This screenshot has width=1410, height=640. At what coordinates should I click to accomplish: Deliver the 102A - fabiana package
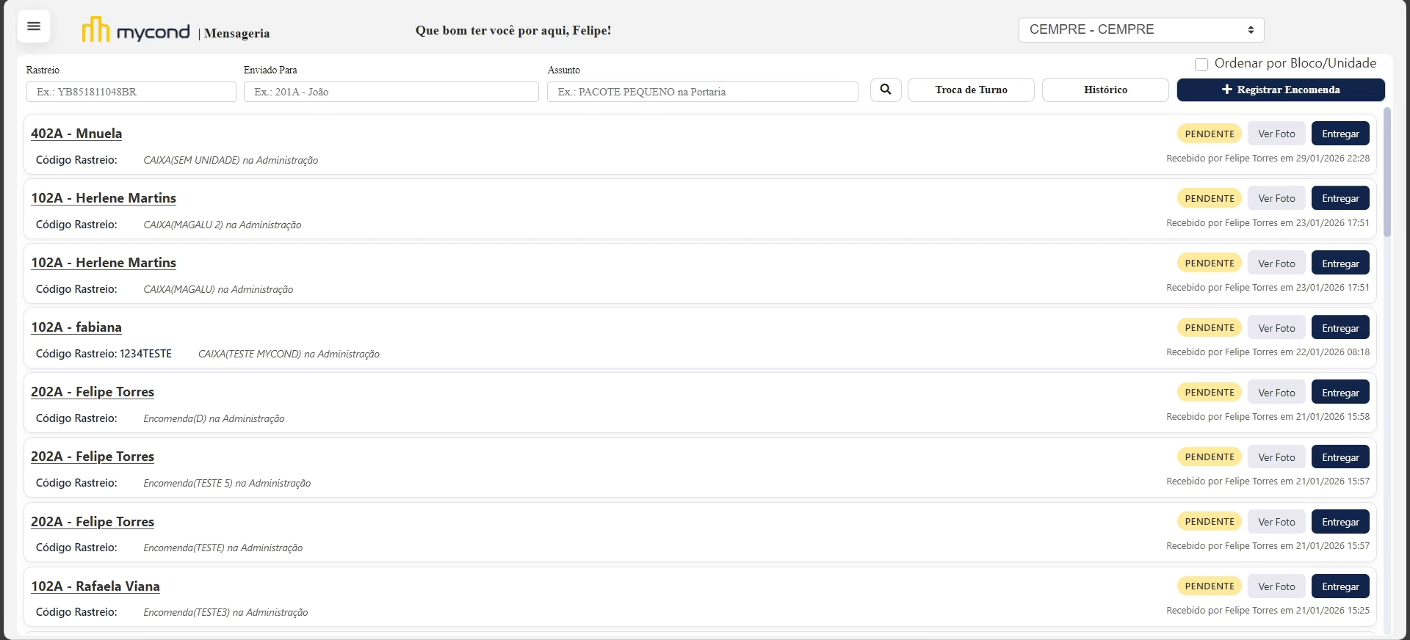point(1340,328)
